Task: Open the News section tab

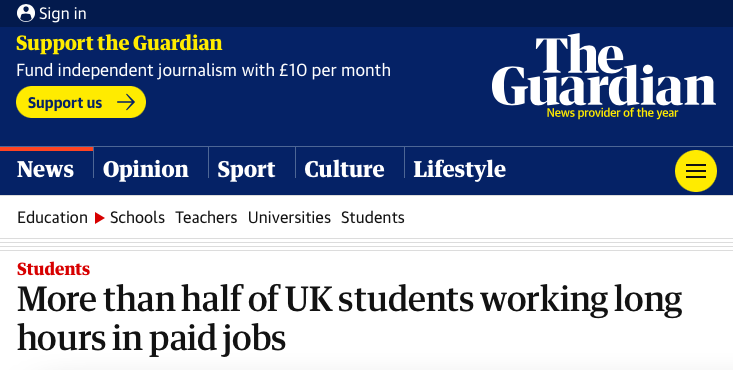Action: [x=45, y=169]
